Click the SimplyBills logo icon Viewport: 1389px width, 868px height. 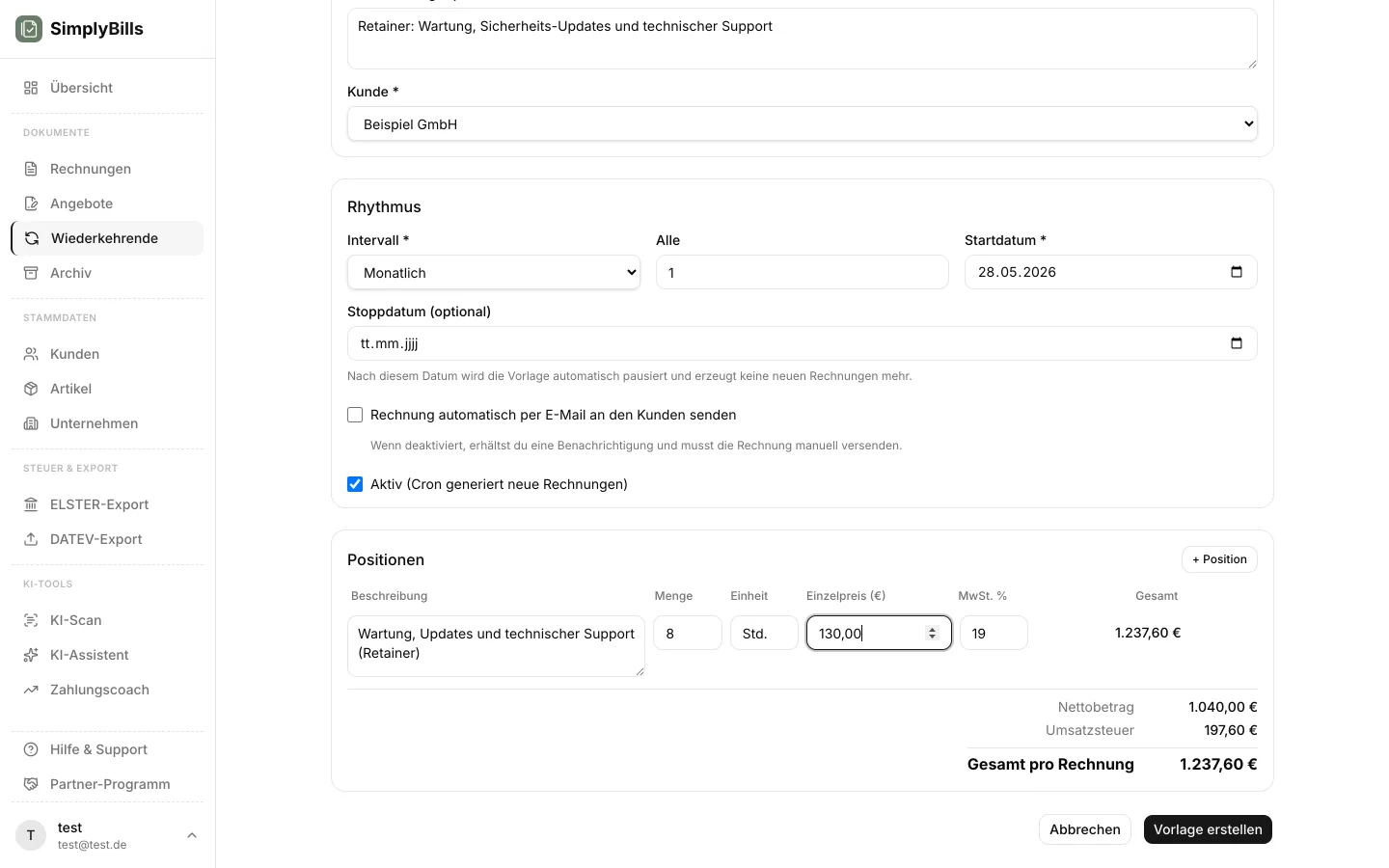tap(29, 29)
